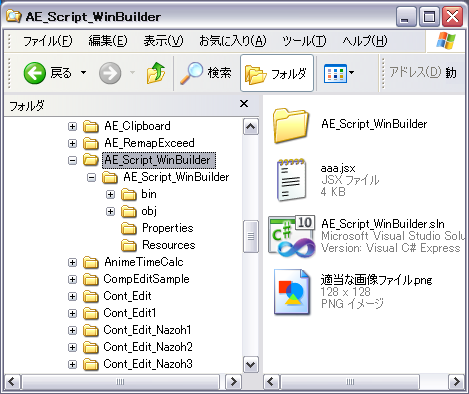Select CompEditSample folder in tree
Viewport: 469px width, 394px height.
pos(146,279)
